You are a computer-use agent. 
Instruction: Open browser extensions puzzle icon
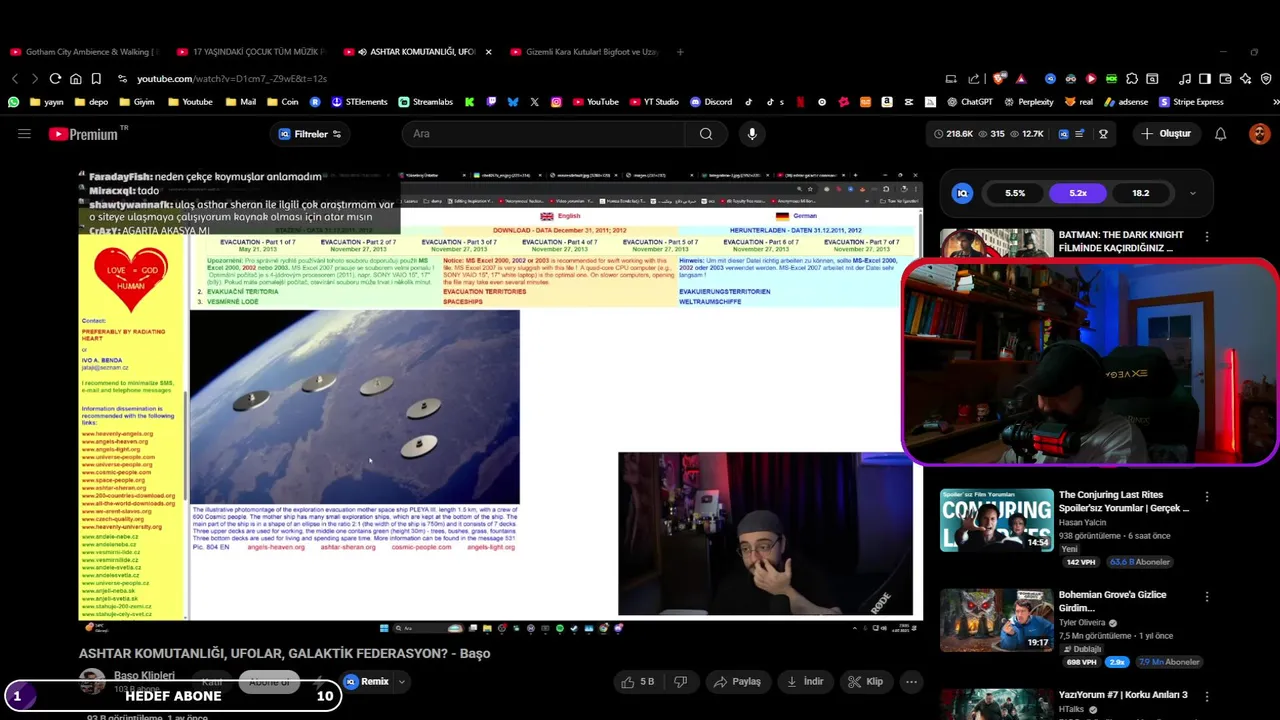coord(1132,78)
